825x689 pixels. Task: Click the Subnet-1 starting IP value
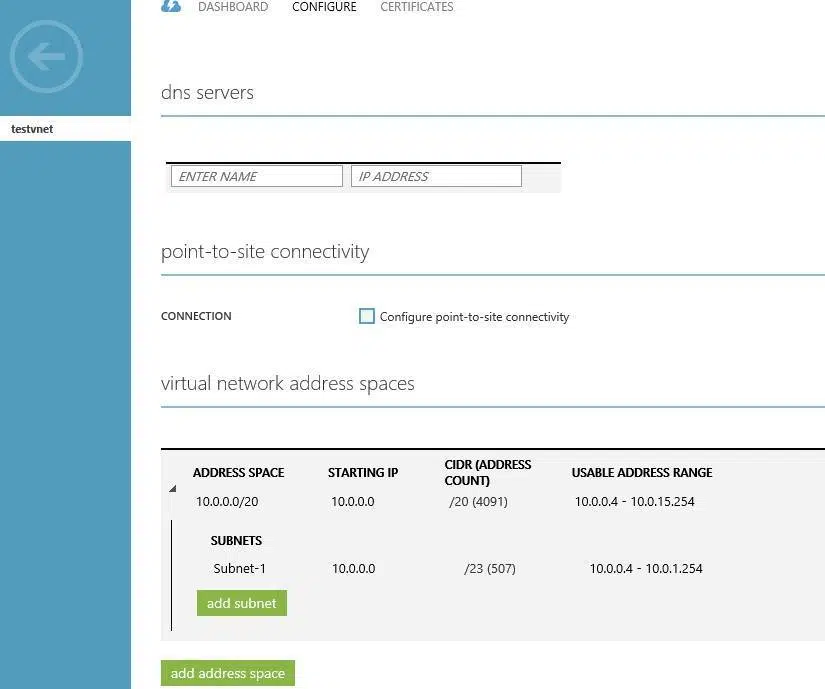click(353, 568)
